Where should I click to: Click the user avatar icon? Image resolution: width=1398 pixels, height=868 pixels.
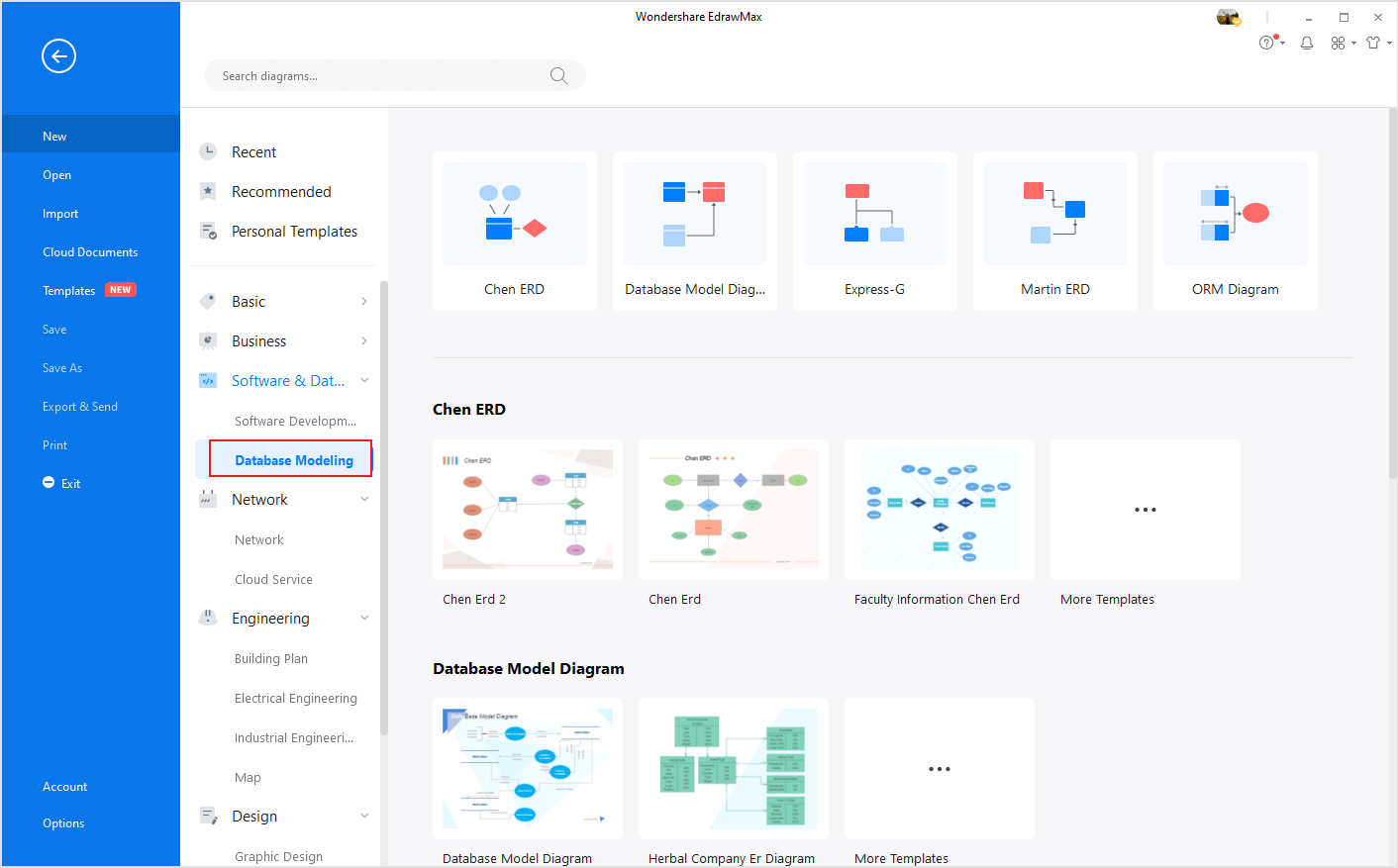(x=1229, y=17)
